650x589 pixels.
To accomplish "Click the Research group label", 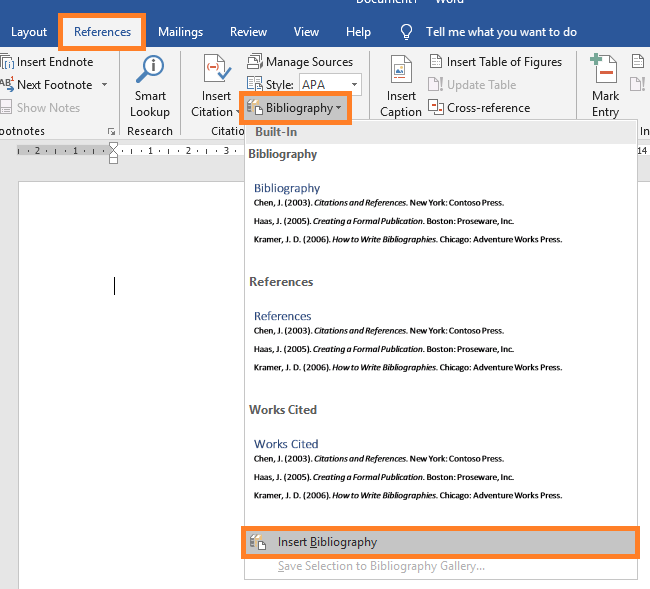I will [x=150, y=131].
